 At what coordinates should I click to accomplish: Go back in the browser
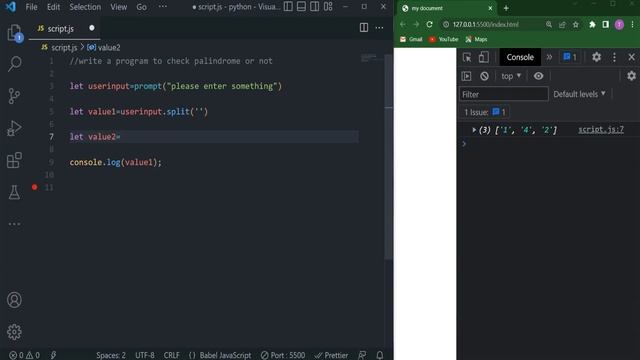click(x=403, y=24)
